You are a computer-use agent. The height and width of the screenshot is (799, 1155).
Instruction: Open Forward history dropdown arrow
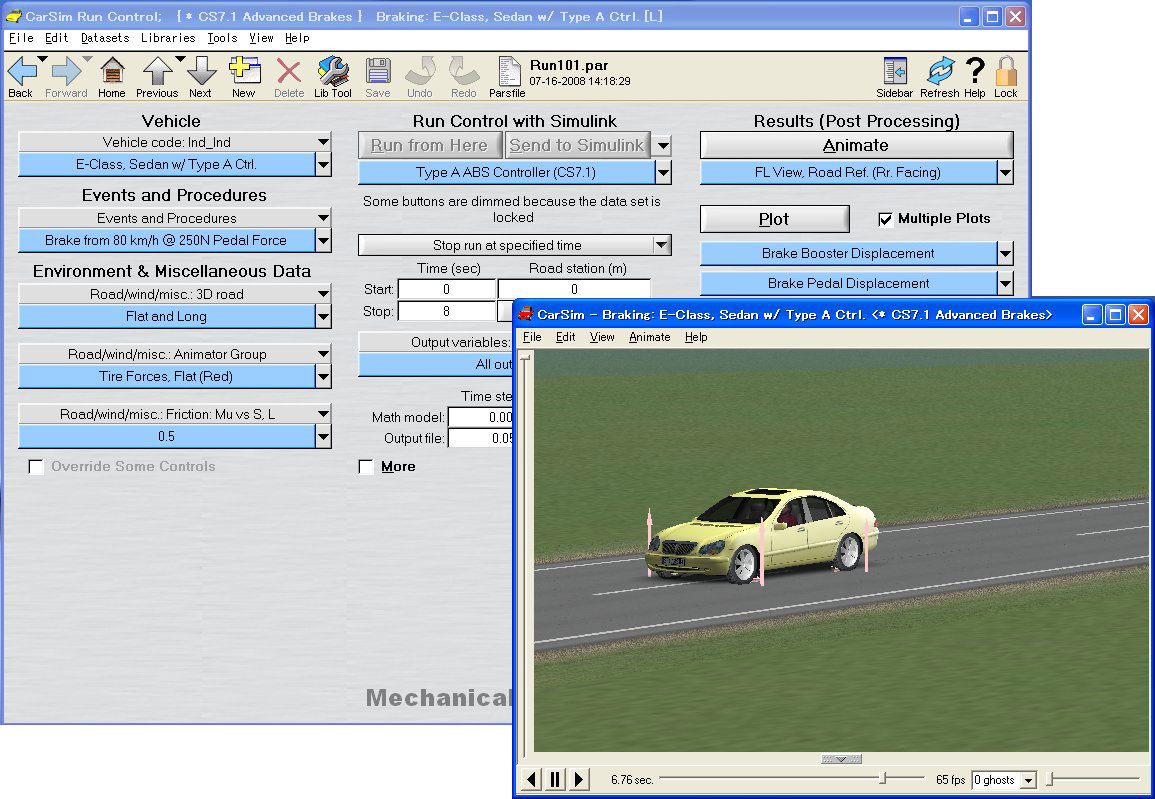87,59
